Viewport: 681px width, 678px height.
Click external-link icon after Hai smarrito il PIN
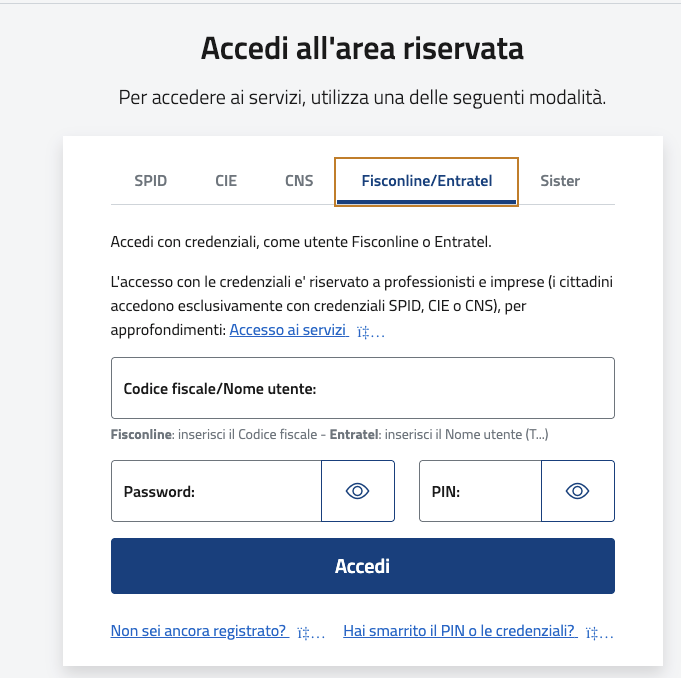point(599,633)
